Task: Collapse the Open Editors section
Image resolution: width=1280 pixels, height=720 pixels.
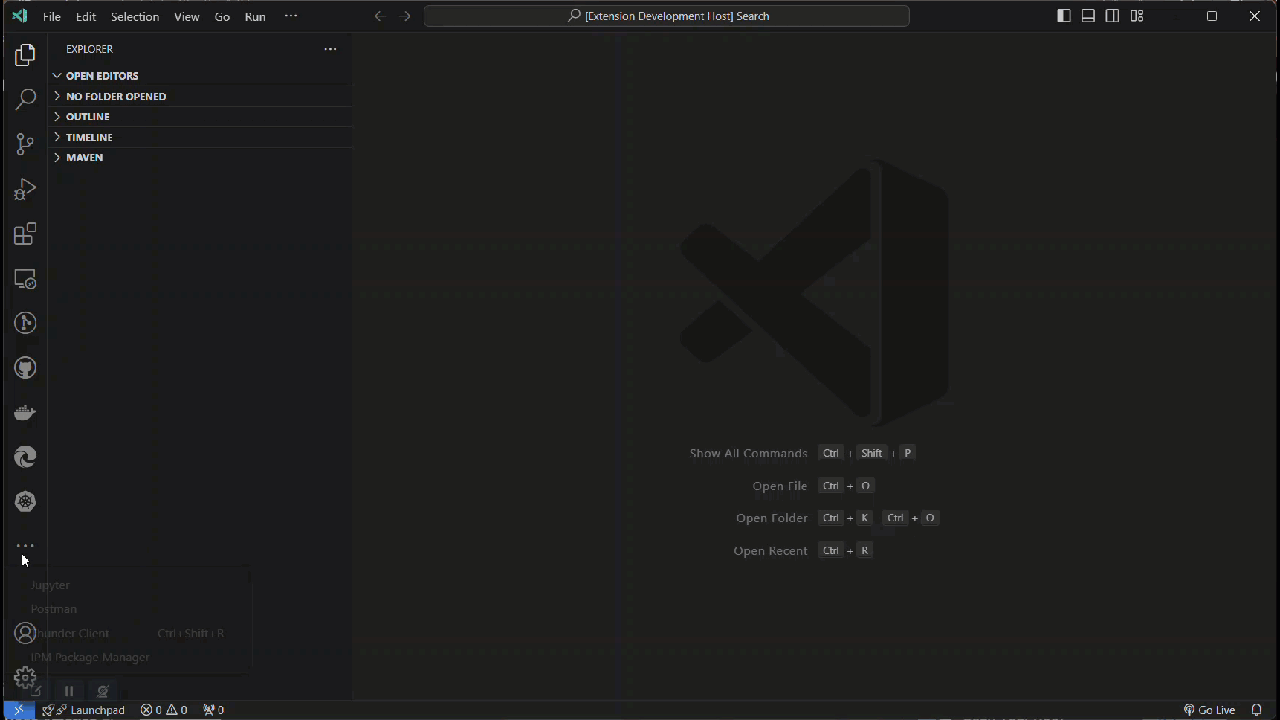Action: (x=202, y=76)
